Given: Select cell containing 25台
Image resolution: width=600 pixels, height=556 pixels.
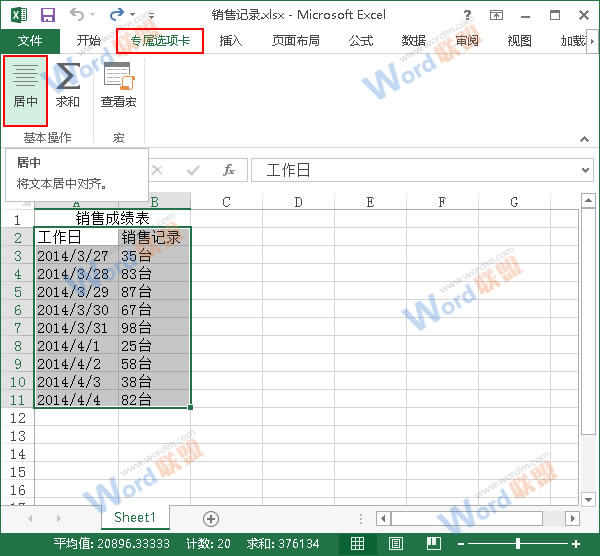Looking at the screenshot, I should tap(154, 346).
